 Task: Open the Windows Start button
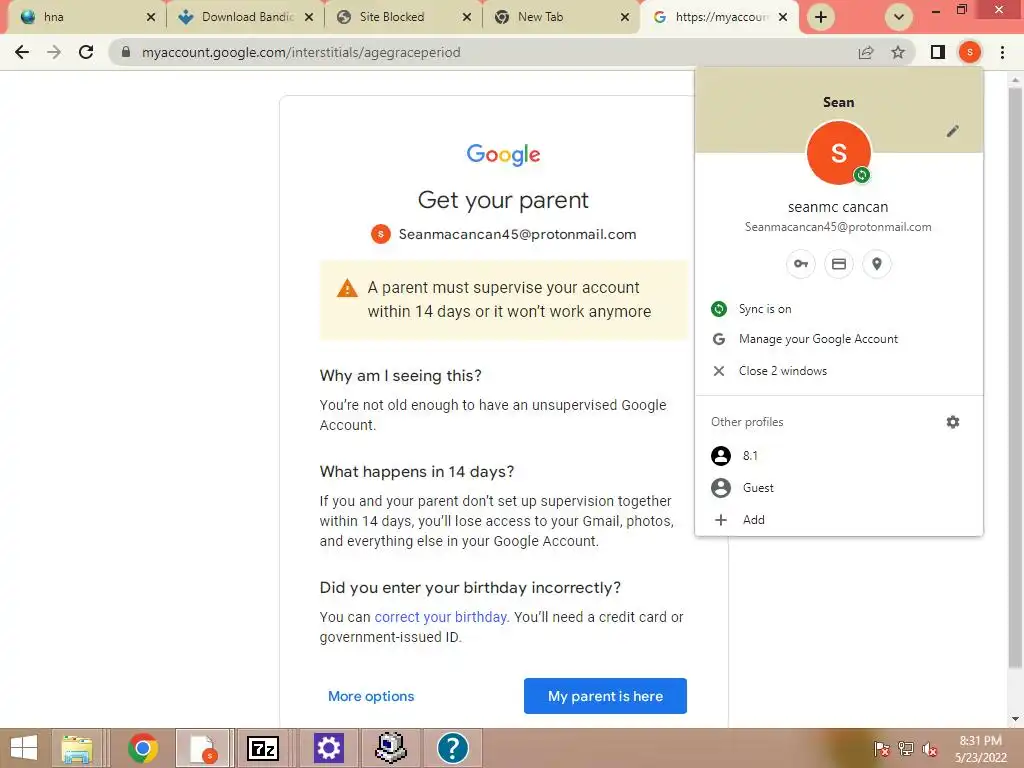pyautogui.click(x=24, y=748)
